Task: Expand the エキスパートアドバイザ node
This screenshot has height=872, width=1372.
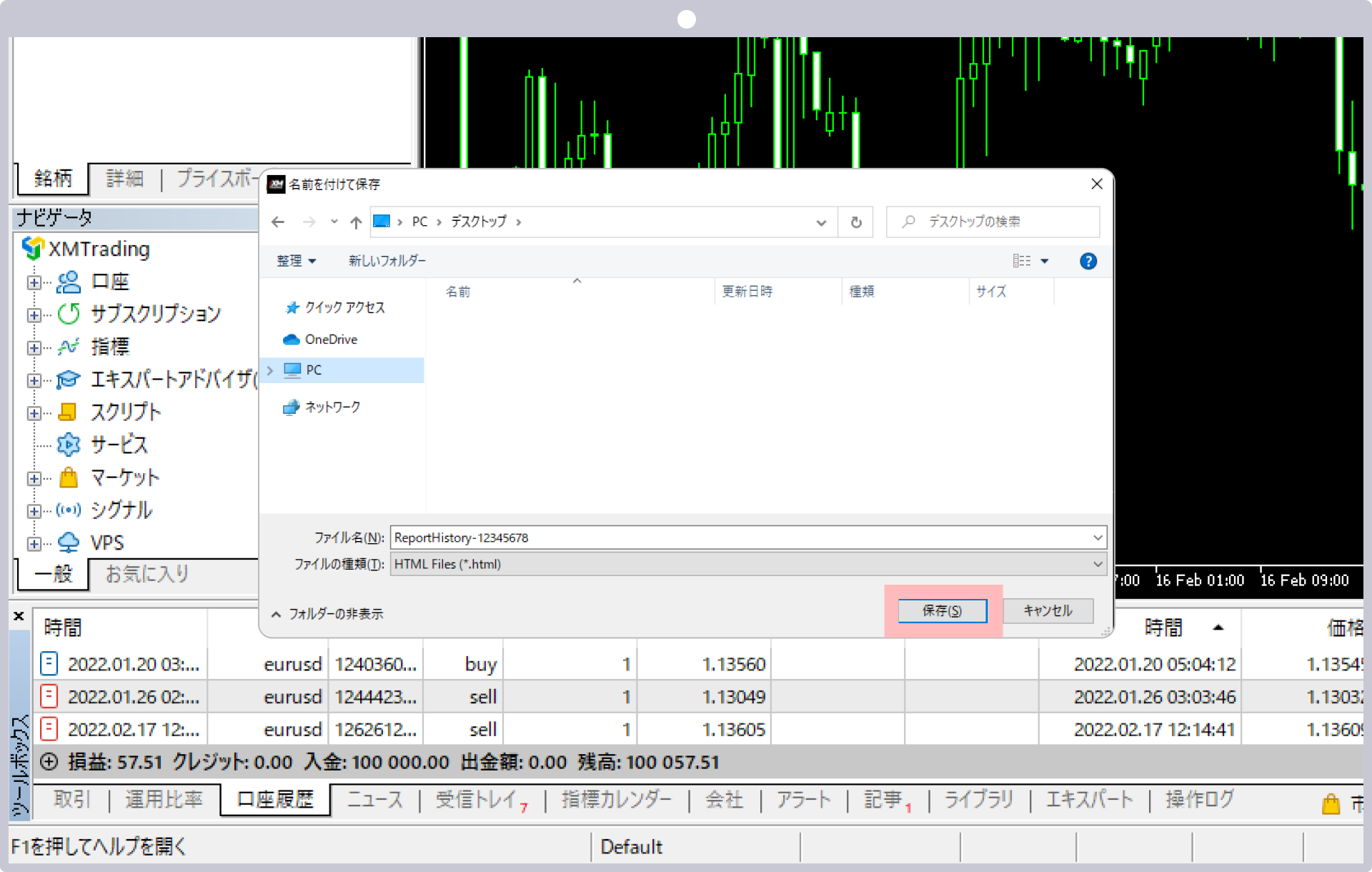Action: click(34, 380)
